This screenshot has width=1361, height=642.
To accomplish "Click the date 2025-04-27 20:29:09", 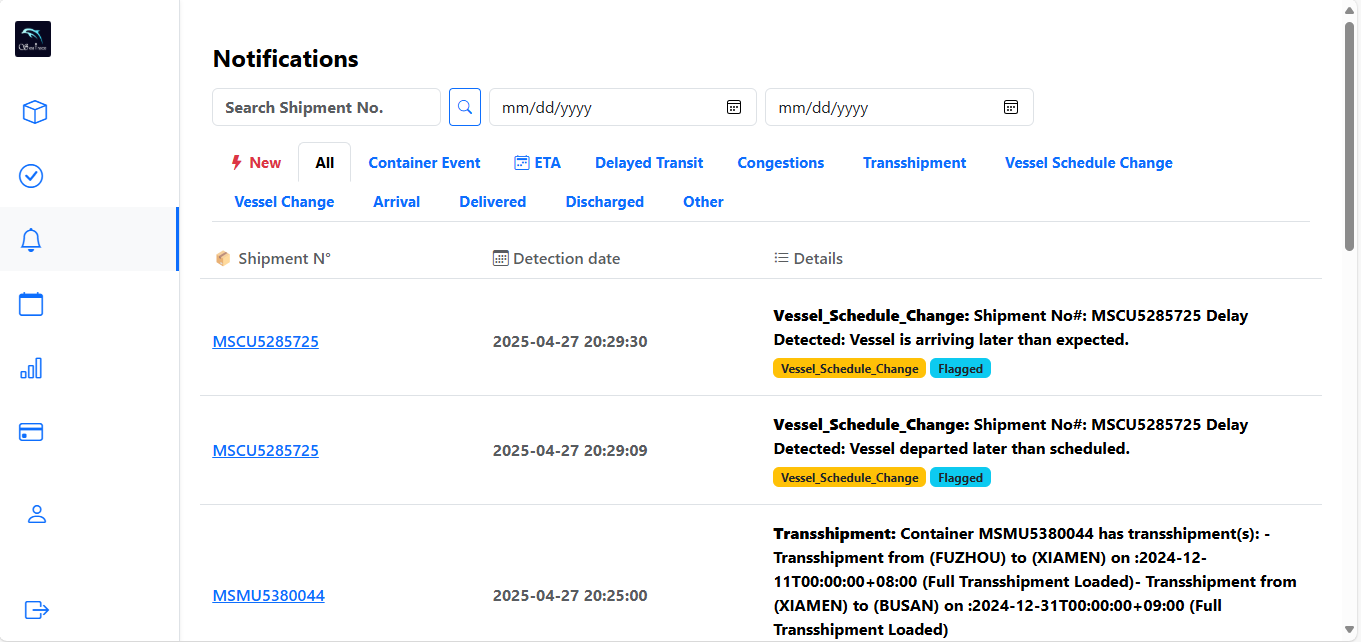I will click(570, 450).
